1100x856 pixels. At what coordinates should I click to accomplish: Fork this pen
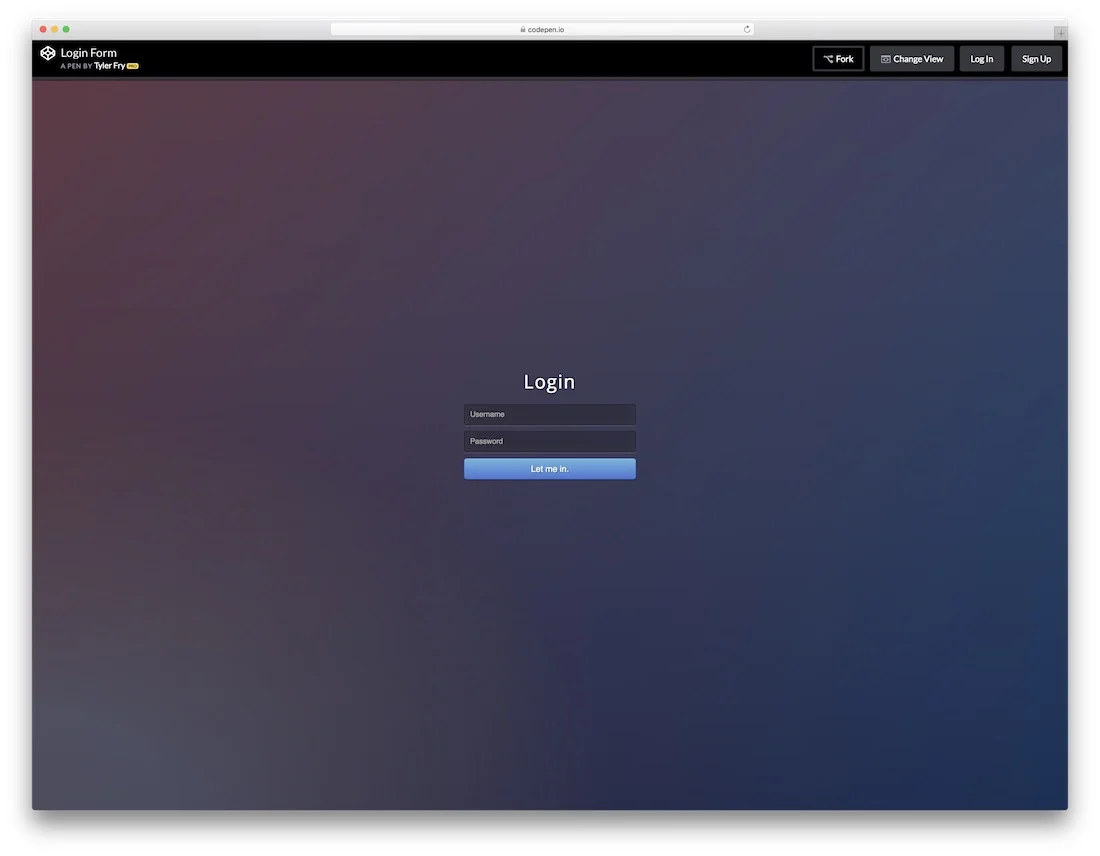pyautogui.click(x=838, y=58)
